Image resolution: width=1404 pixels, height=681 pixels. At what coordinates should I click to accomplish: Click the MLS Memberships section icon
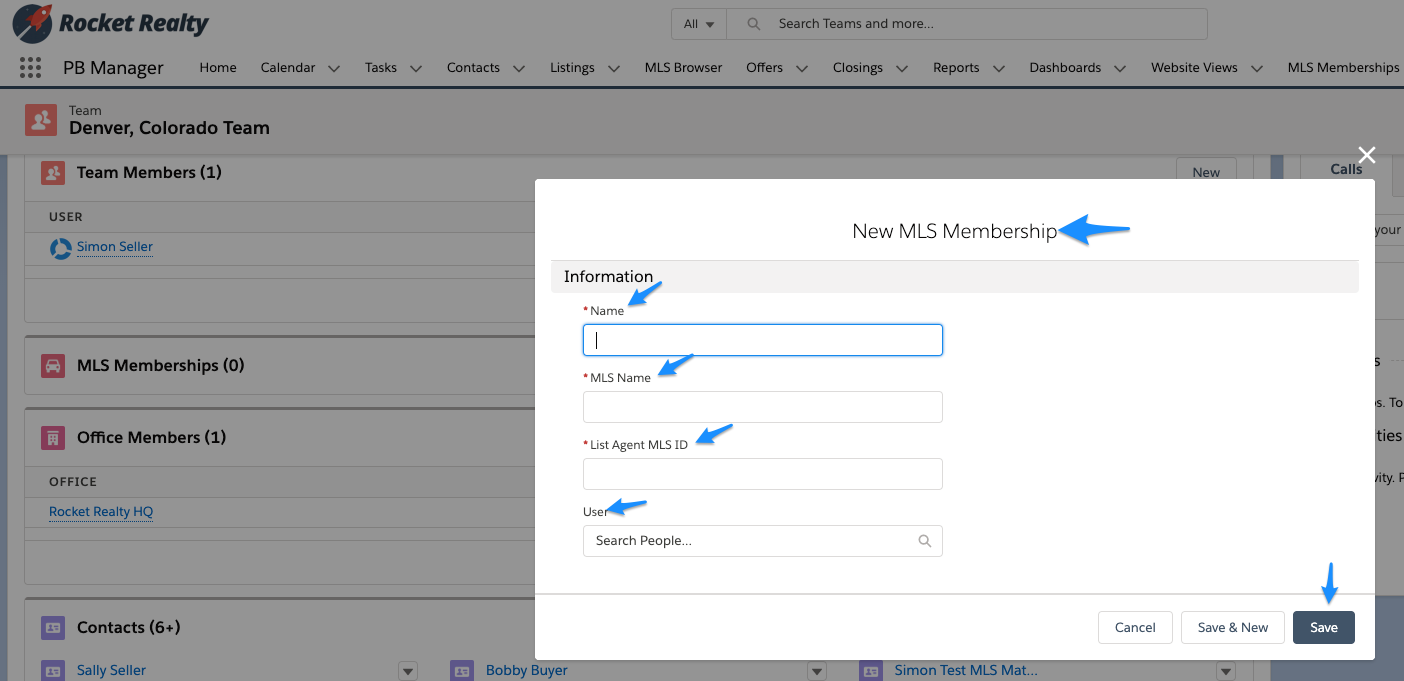[x=53, y=365]
